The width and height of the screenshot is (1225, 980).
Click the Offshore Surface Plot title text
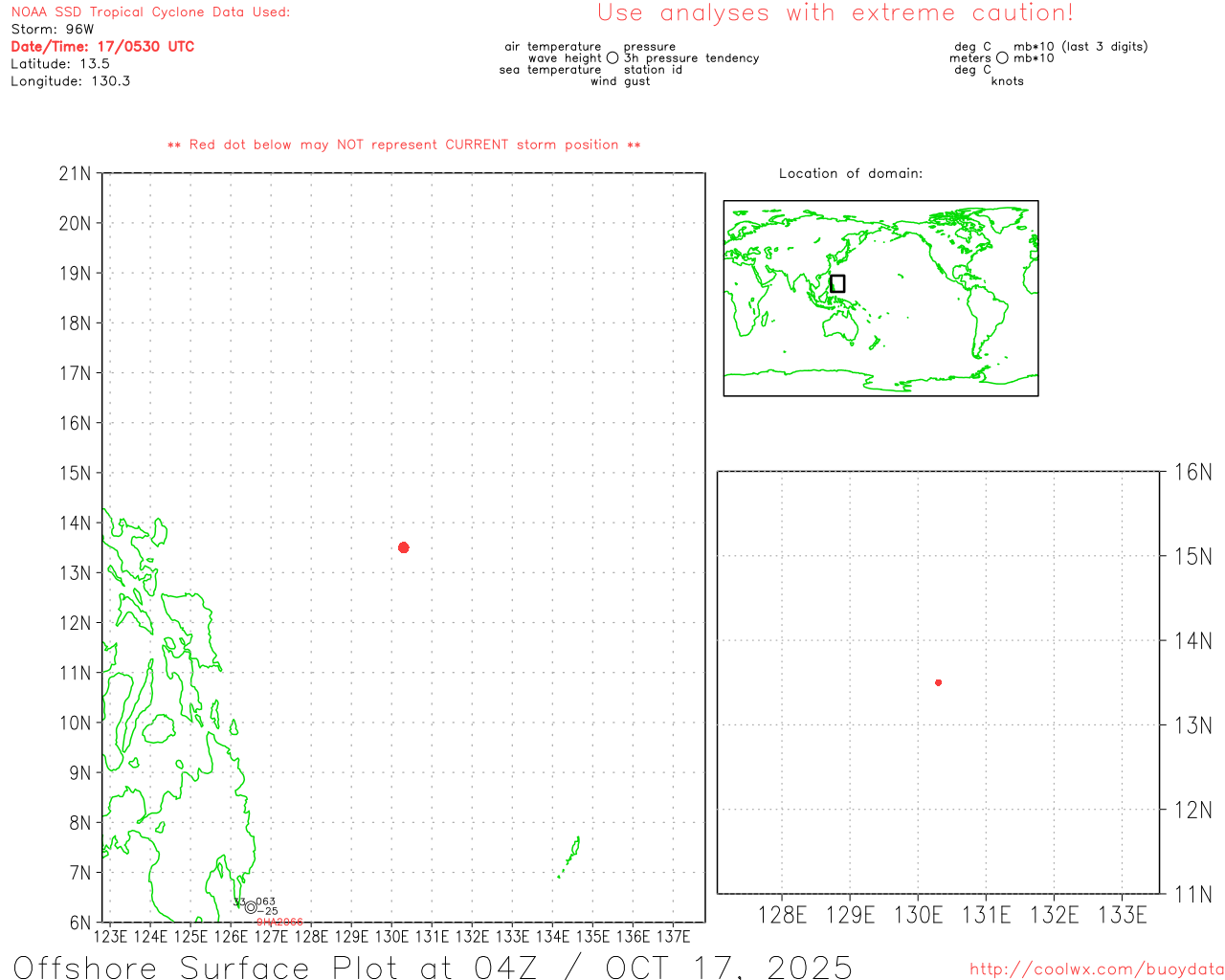coord(433,967)
